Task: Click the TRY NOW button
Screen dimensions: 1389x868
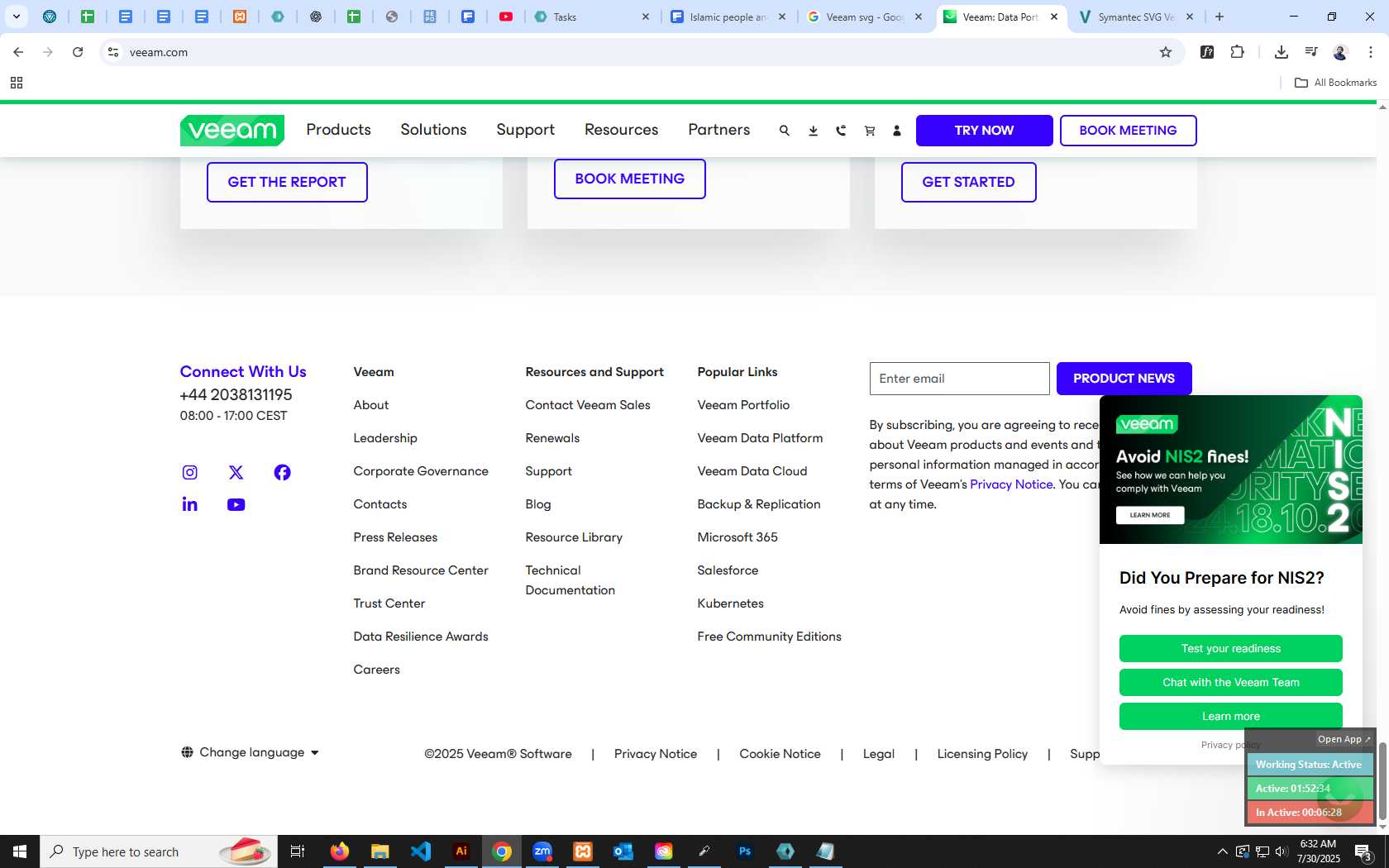Action: (985, 131)
